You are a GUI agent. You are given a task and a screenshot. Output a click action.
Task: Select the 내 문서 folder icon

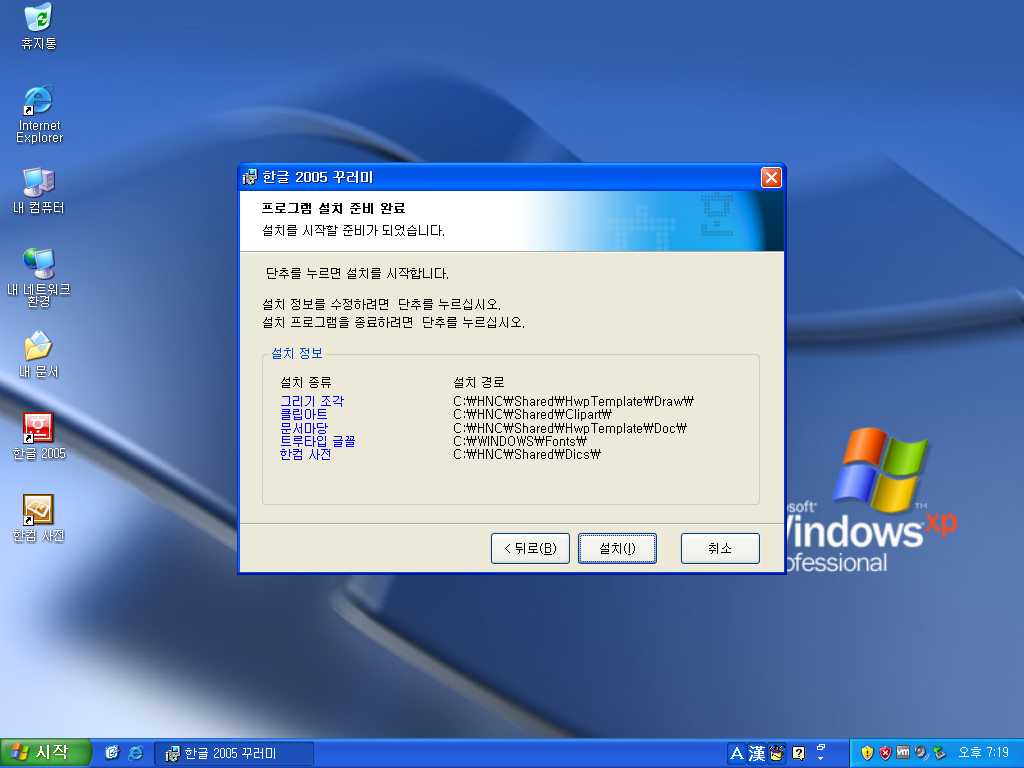click(39, 355)
